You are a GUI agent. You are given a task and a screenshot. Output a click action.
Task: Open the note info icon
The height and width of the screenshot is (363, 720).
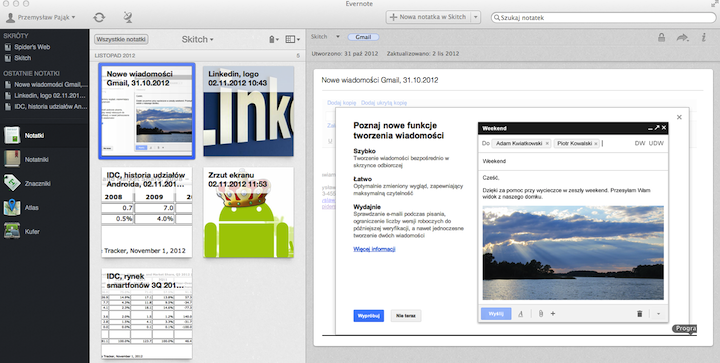point(703,38)
